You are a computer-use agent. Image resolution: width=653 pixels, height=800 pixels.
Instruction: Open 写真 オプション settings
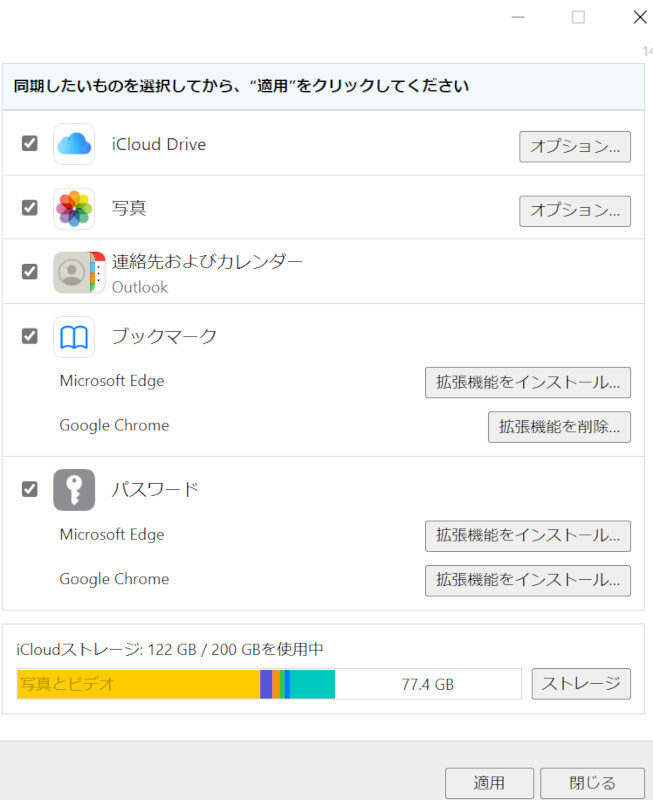click(x=575, y=211)
